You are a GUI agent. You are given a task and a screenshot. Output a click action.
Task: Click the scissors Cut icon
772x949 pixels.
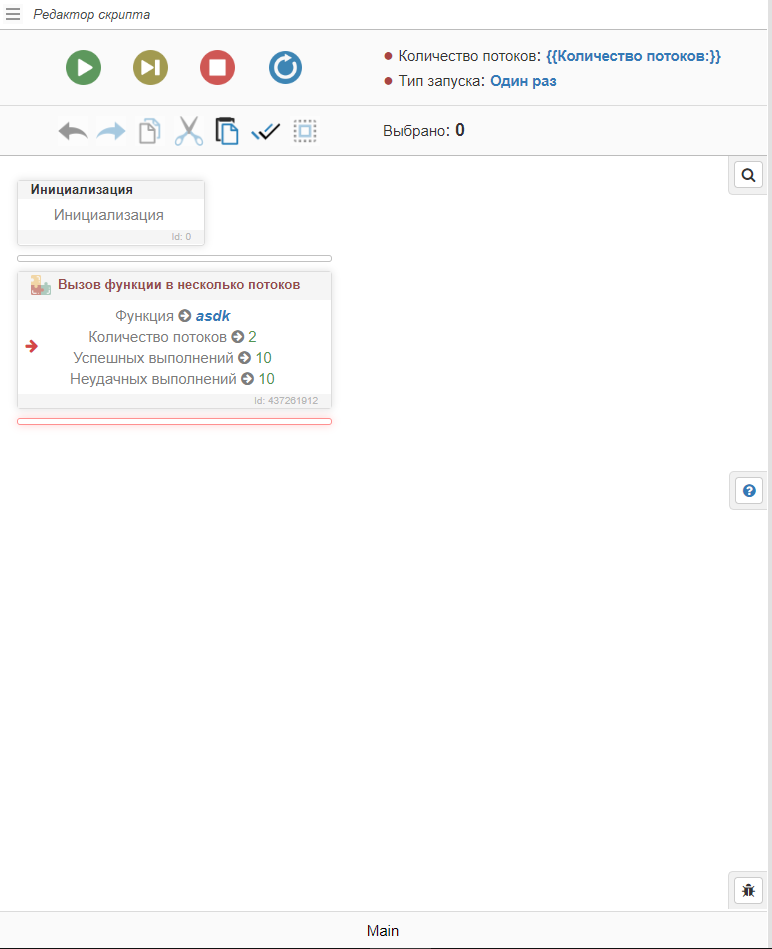coord(189,131)
